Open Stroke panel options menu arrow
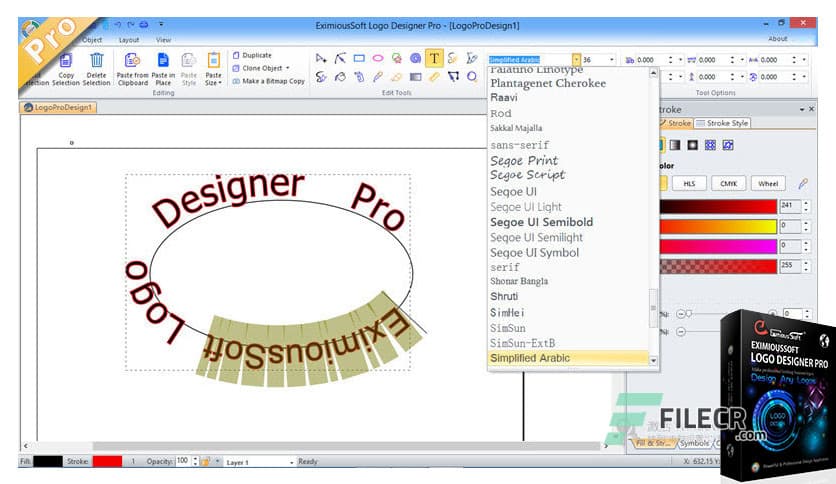Screen dimensions: 836x484 tap(802, 109)
